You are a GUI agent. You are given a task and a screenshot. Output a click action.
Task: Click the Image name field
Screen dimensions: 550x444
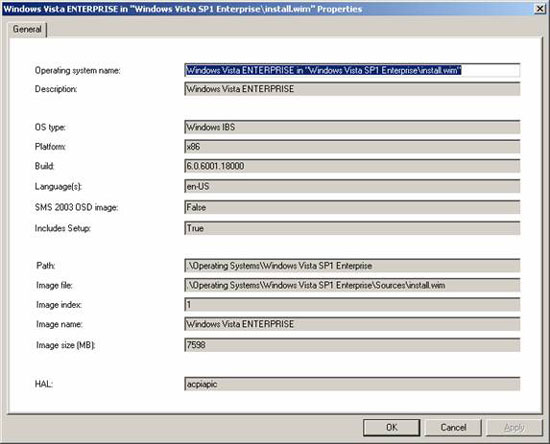(x=352, y=324)
